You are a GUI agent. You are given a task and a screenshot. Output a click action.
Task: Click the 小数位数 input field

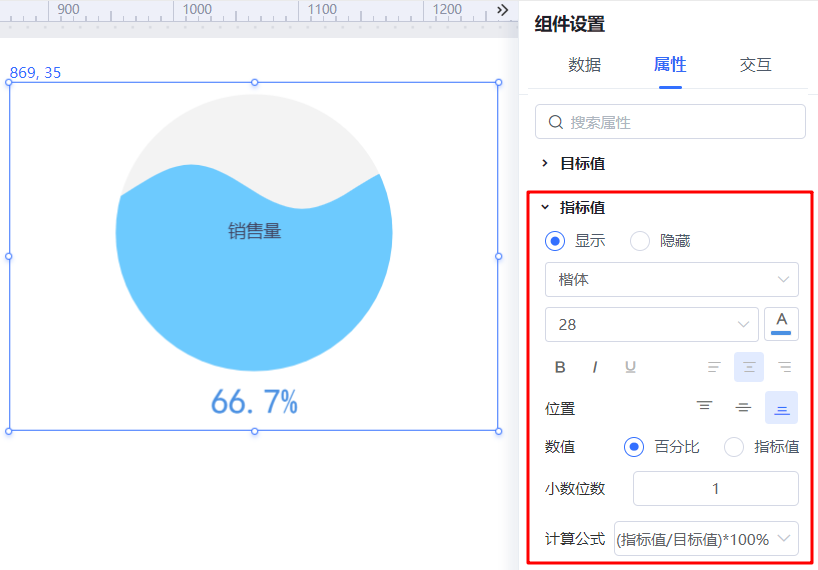(716, 489)
